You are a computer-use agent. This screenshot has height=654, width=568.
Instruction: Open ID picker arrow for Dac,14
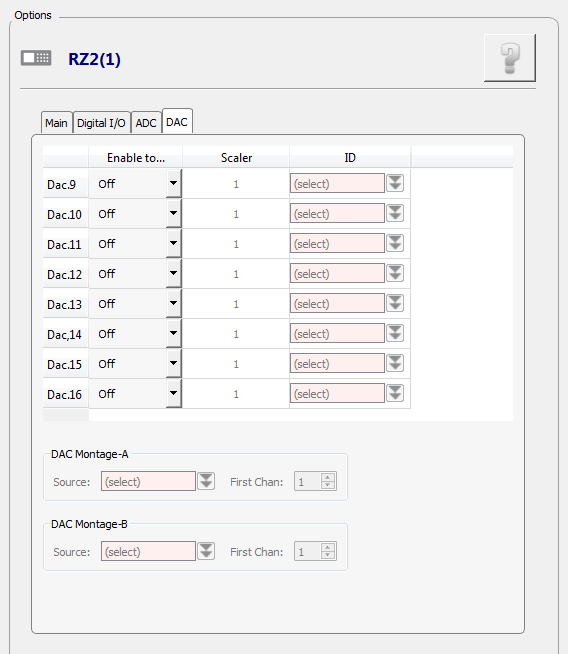click(395, 333)
